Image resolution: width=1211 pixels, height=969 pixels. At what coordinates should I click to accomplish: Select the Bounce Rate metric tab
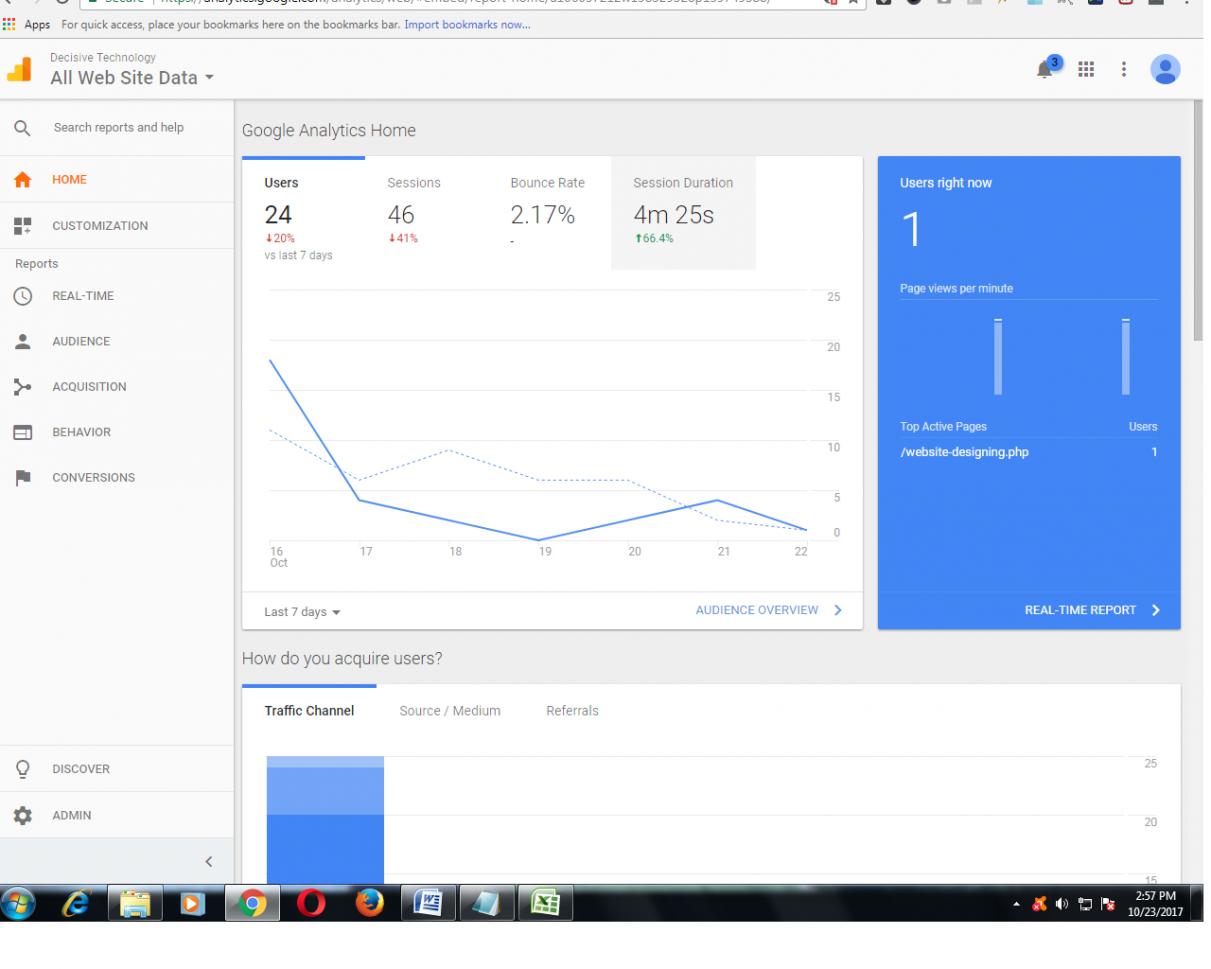click(x=547, y=183)
